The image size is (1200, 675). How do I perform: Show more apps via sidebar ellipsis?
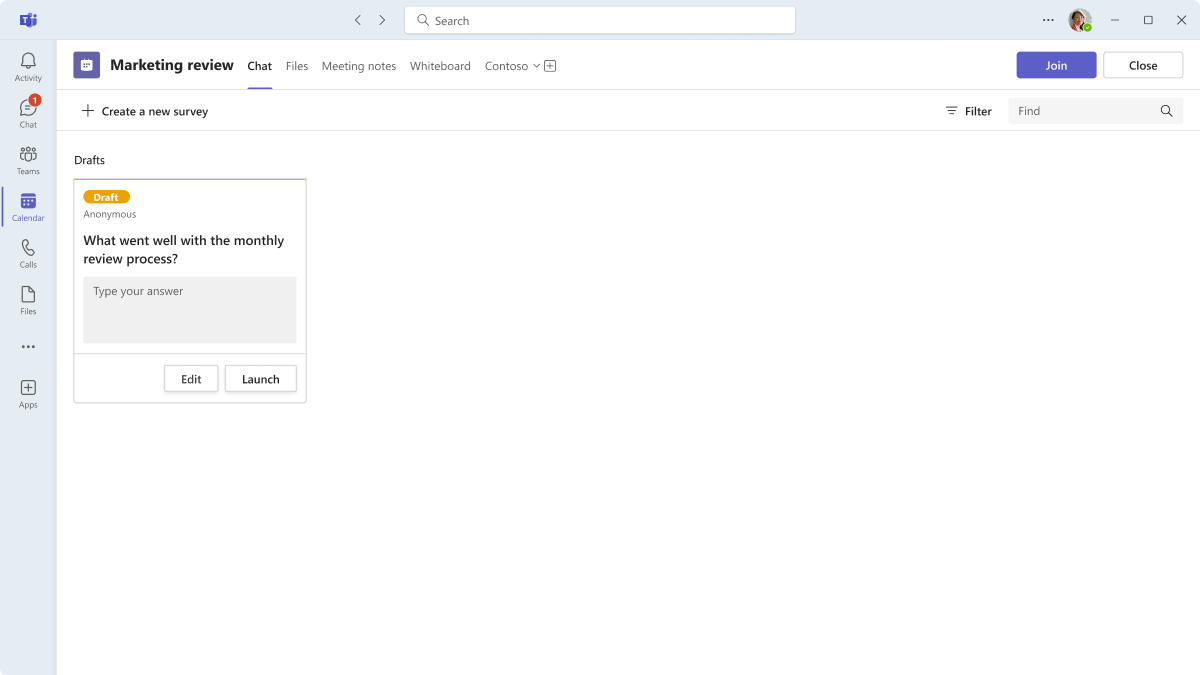(28, 347)
